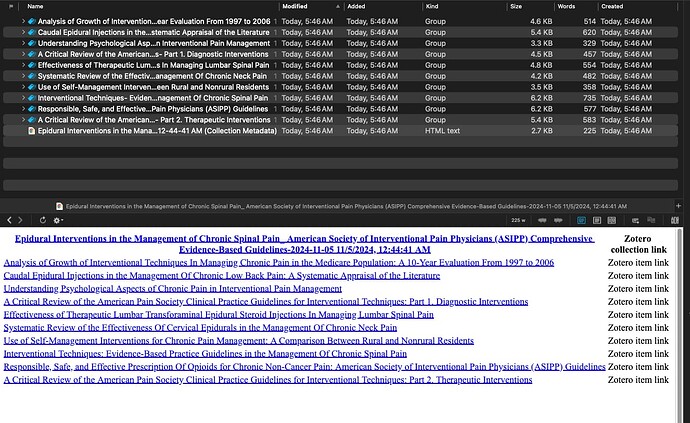690x423 pixels.
Task: Expand the Analysis of Growth of Intervention group
Action: tap(21, 21)
